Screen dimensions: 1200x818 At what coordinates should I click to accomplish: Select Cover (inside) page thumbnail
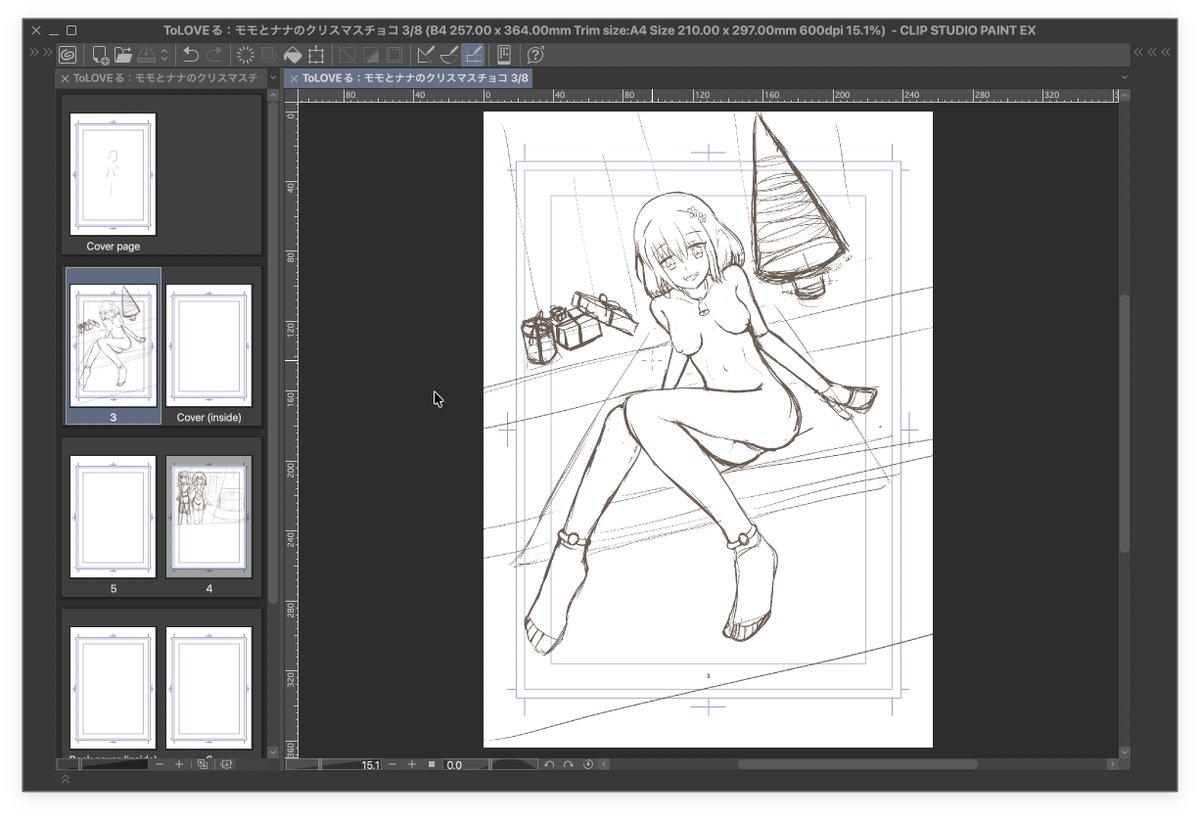pos(209,346)
